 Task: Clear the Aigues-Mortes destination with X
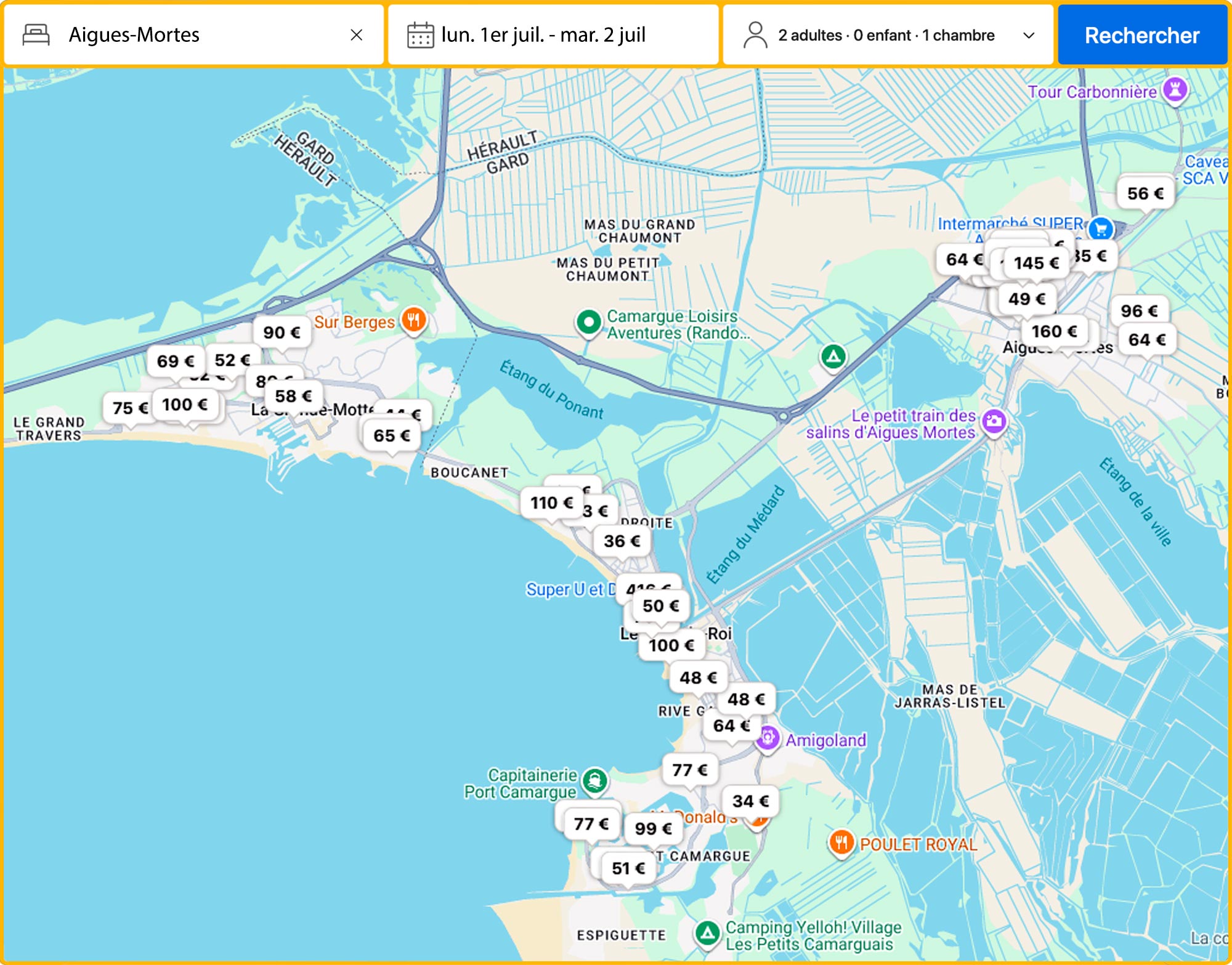[x=356, y=35]
